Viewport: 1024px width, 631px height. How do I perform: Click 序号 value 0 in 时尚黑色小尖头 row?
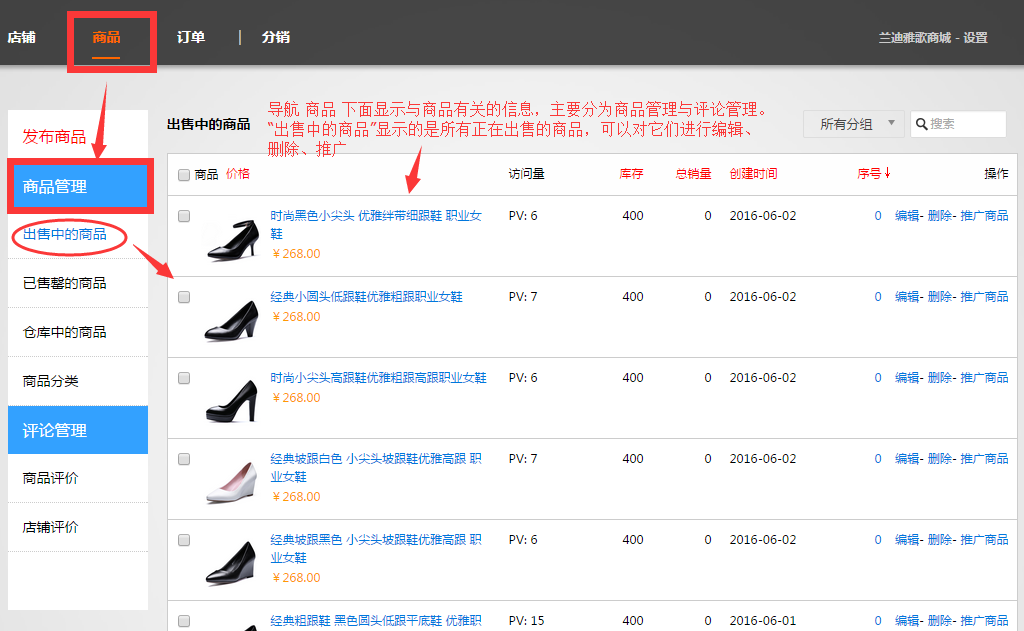click(878, 216)
